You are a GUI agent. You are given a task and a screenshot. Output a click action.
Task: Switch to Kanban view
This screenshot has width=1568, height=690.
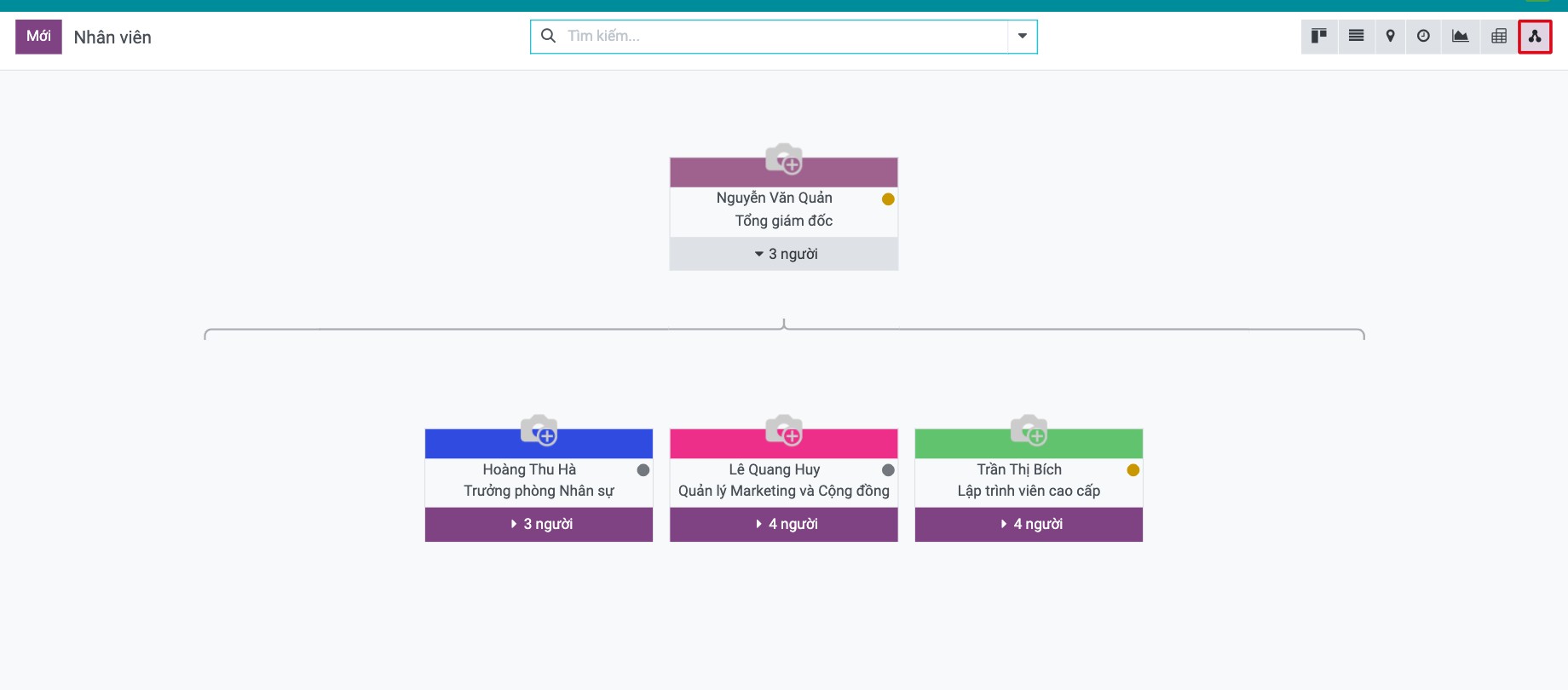1318,36
